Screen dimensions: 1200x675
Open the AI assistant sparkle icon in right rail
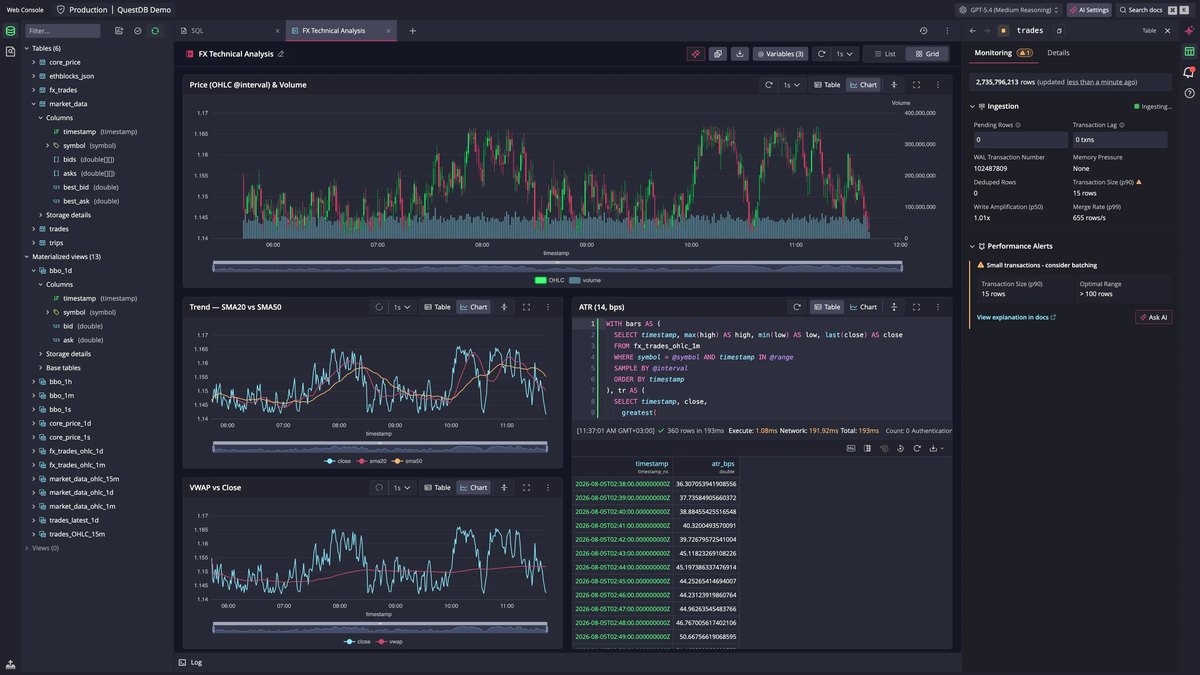click(1189, 31)
